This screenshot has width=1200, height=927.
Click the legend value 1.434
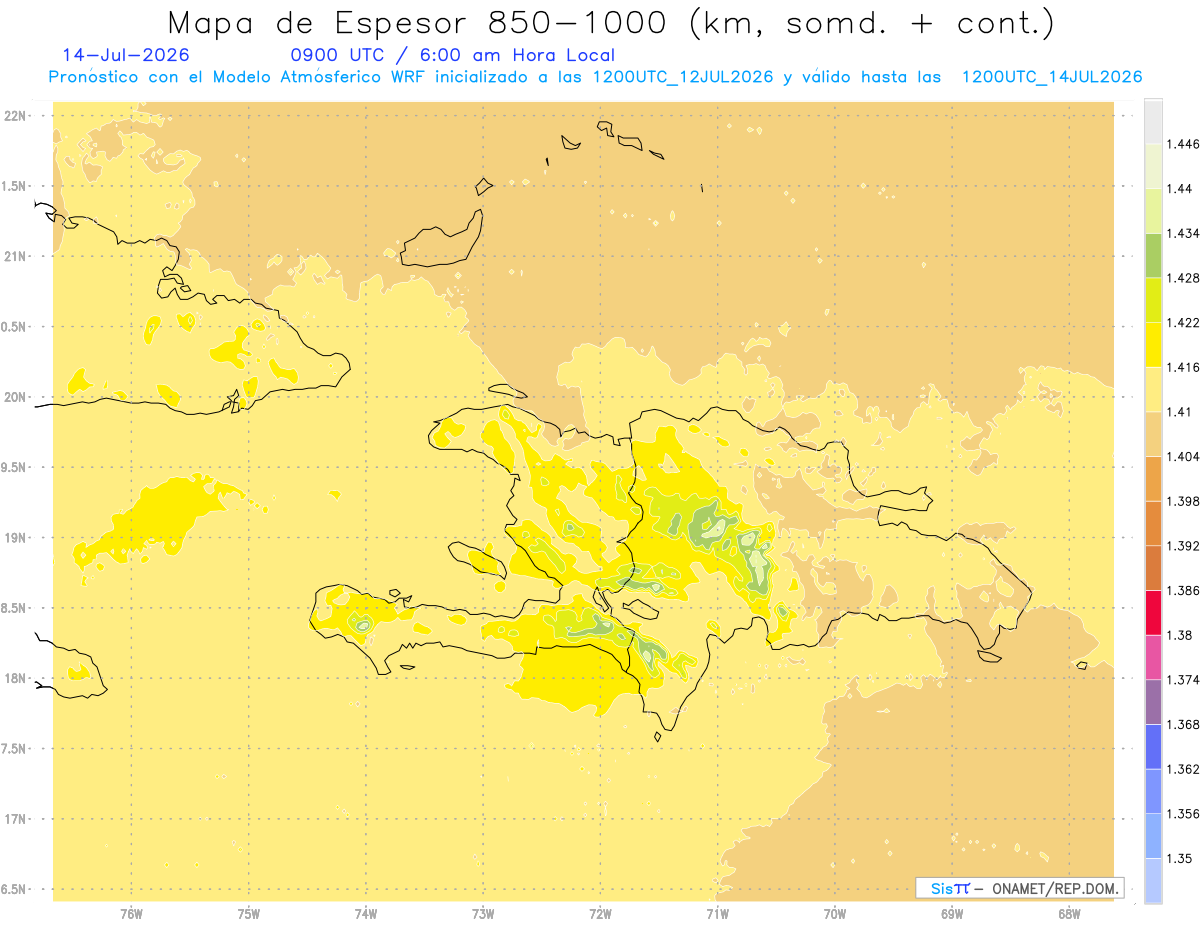(x=1185, y=233)
